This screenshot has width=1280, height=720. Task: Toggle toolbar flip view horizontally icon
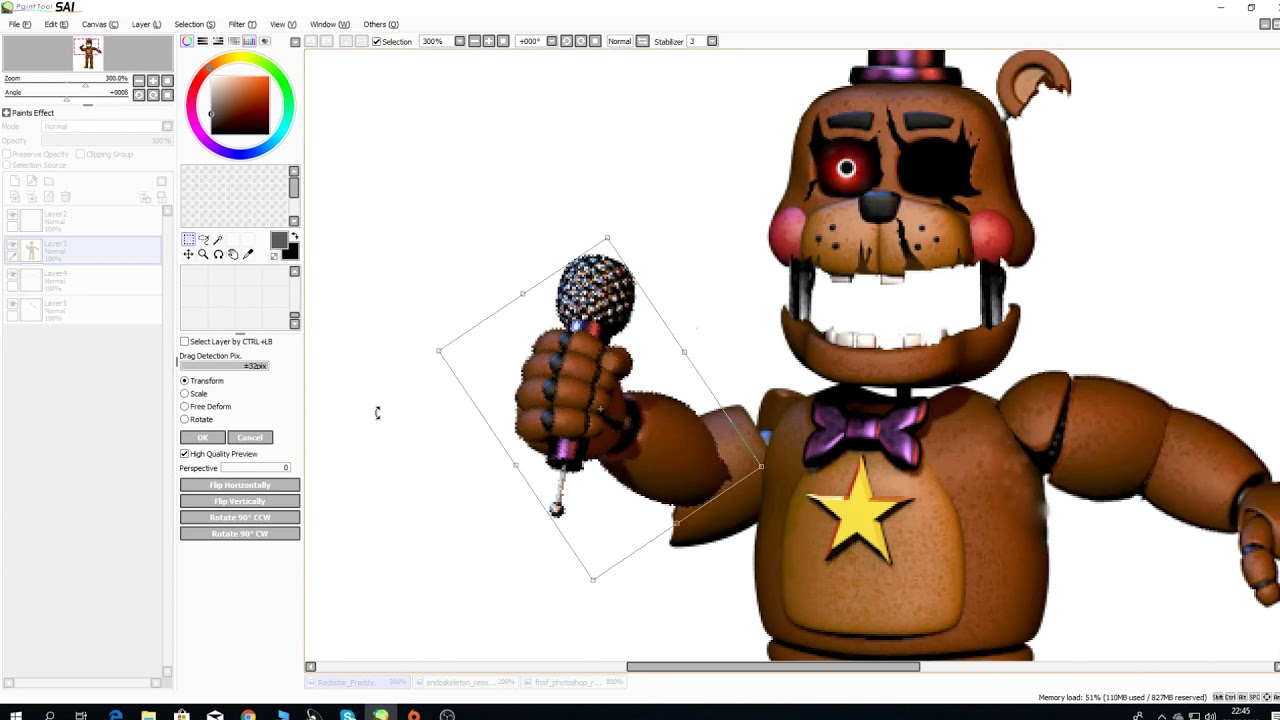pos(642,41)
